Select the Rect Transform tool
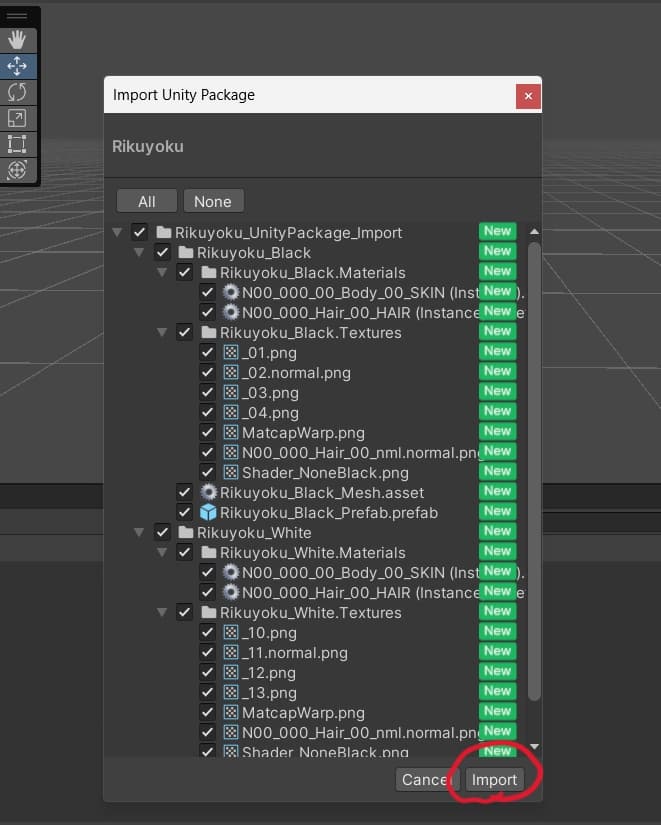 coord(17,145)
